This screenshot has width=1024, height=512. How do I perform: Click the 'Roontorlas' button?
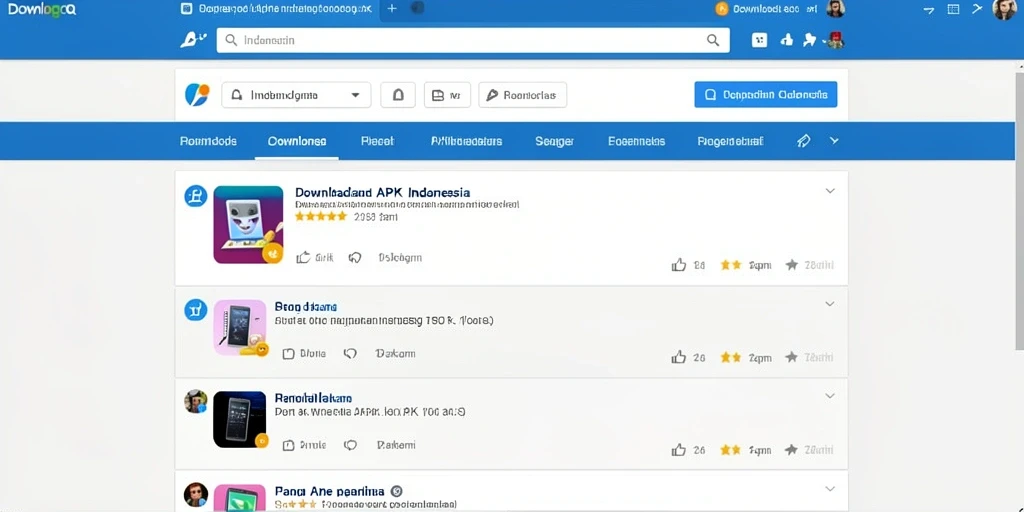tap(522, 95)
